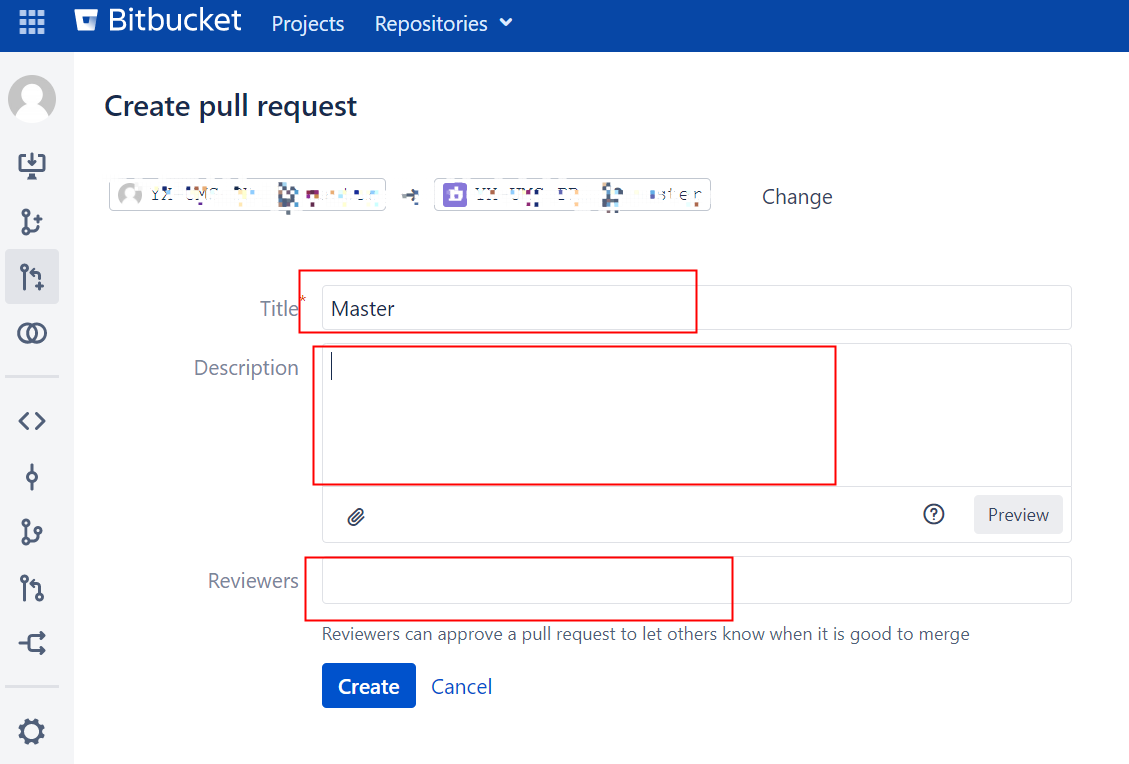This screenshot has width=1129, height=764.
Task: Open the source branch selector
Action: 246,194
